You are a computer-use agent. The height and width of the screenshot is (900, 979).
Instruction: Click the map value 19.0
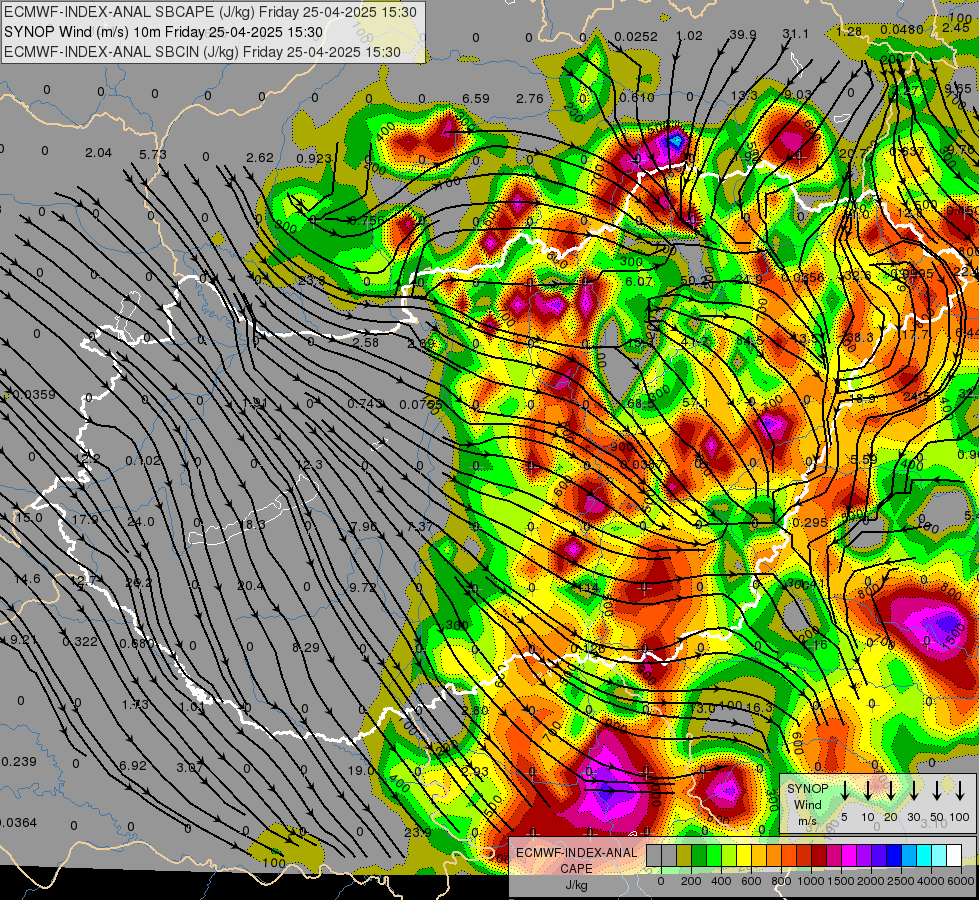tap(360, 771)
